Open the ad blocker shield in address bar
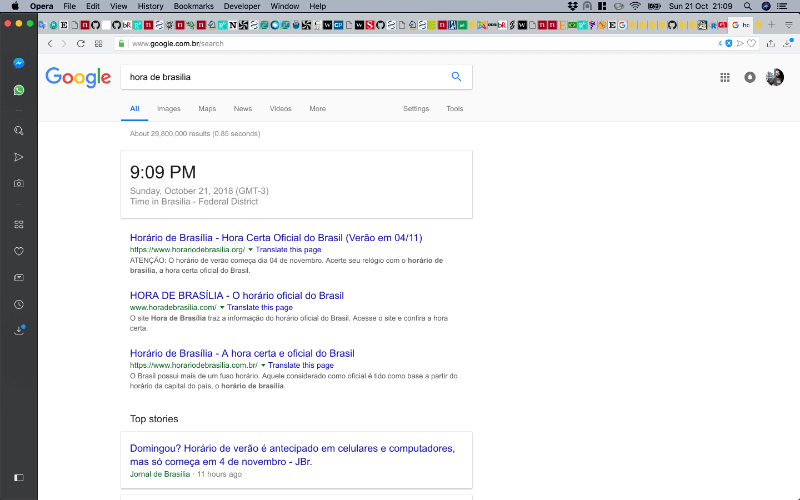Viewport: 800px width, 500px height. pyautogui.click(x=729, y=43)
